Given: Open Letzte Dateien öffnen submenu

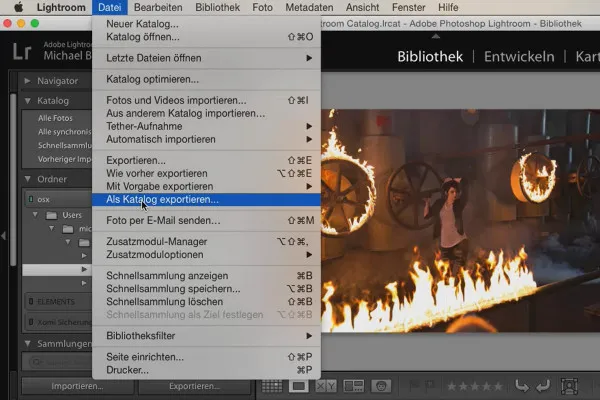Looking at the screenshot, I should click(206, 58).
